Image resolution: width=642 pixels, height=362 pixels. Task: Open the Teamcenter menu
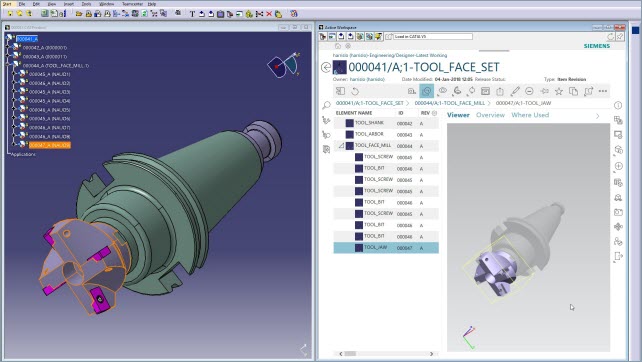pyautogui.click(x=132, y=4)
